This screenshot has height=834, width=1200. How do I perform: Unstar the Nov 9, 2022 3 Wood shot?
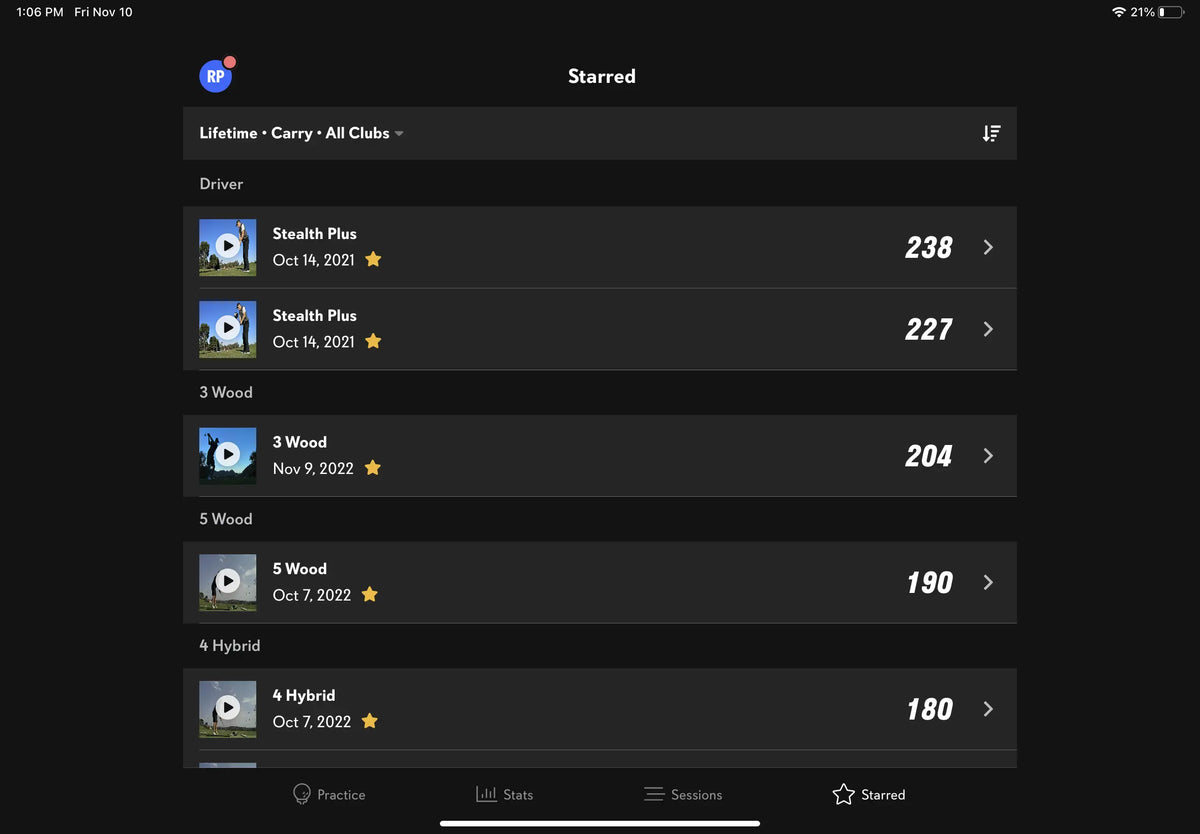click(372, 467)
